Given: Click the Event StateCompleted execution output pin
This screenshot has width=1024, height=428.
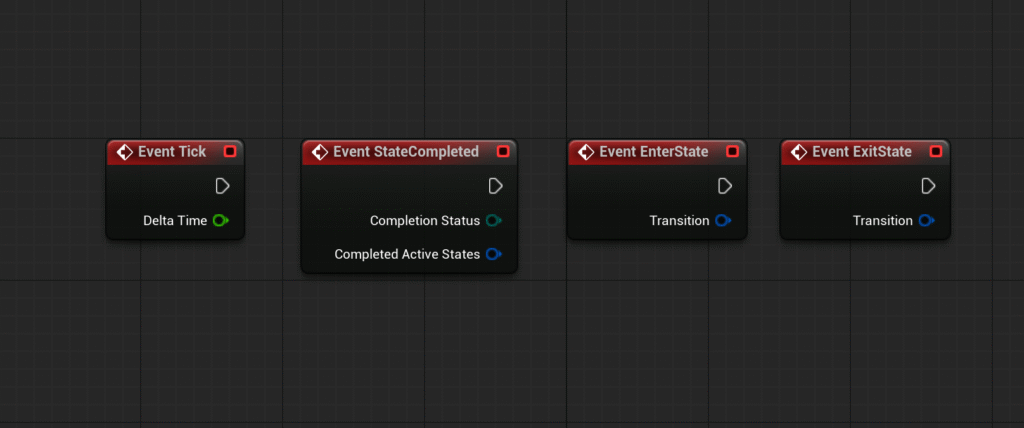Looking at the screenshot, I should click(x=495, y=186).
